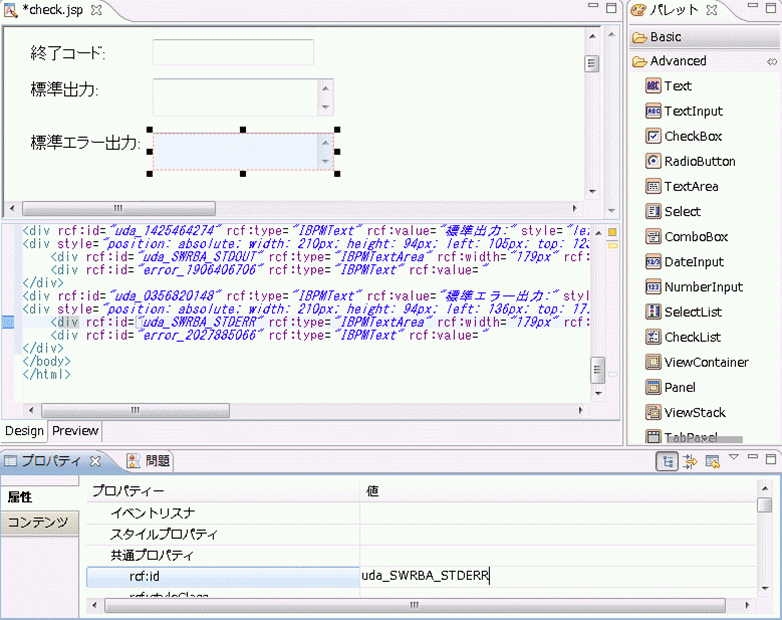
Task: Close the check.jsp editor tab
Action: click(96, 9)
